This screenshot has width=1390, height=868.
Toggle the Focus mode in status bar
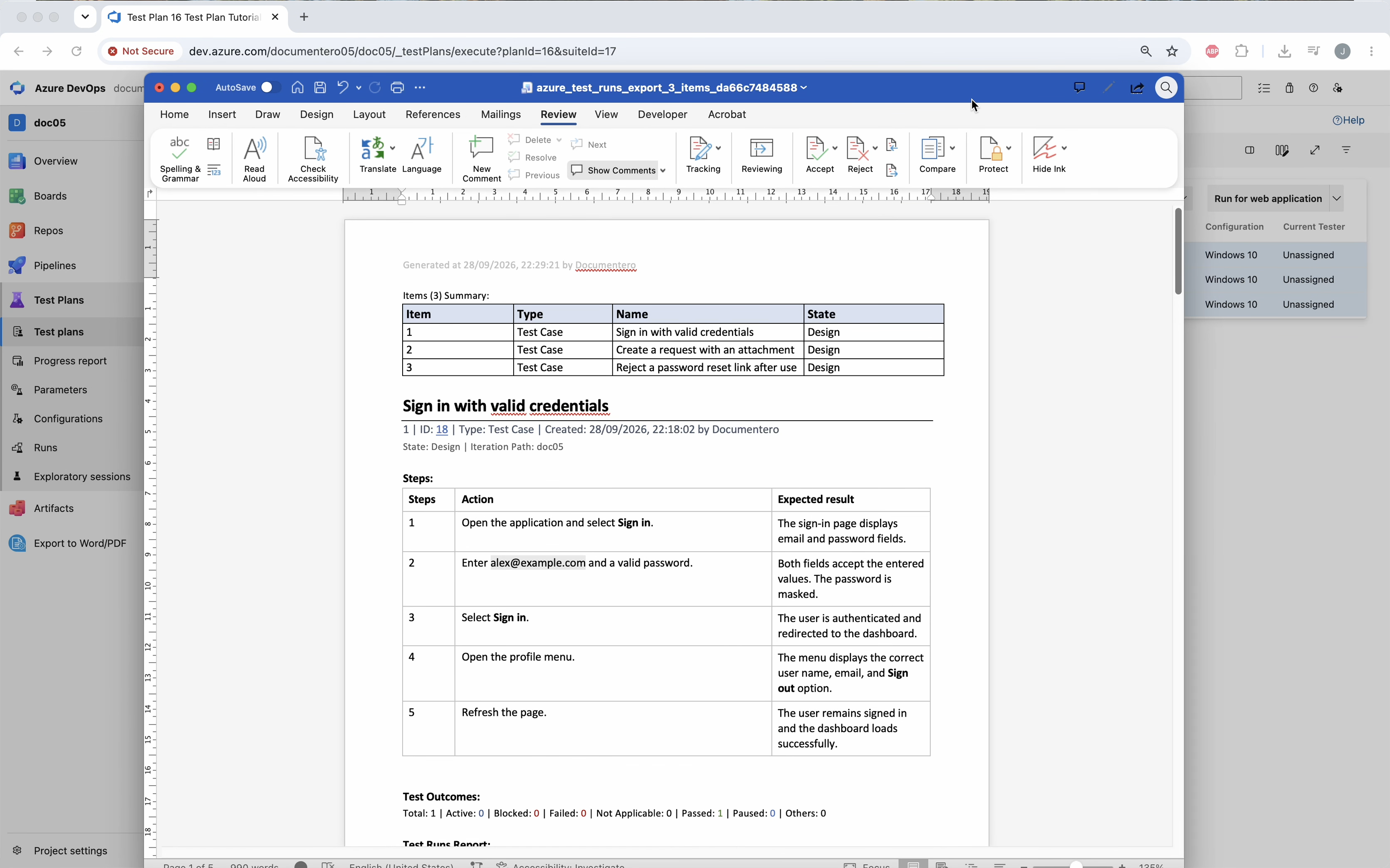pyautogui.click(x=867, y=865)
